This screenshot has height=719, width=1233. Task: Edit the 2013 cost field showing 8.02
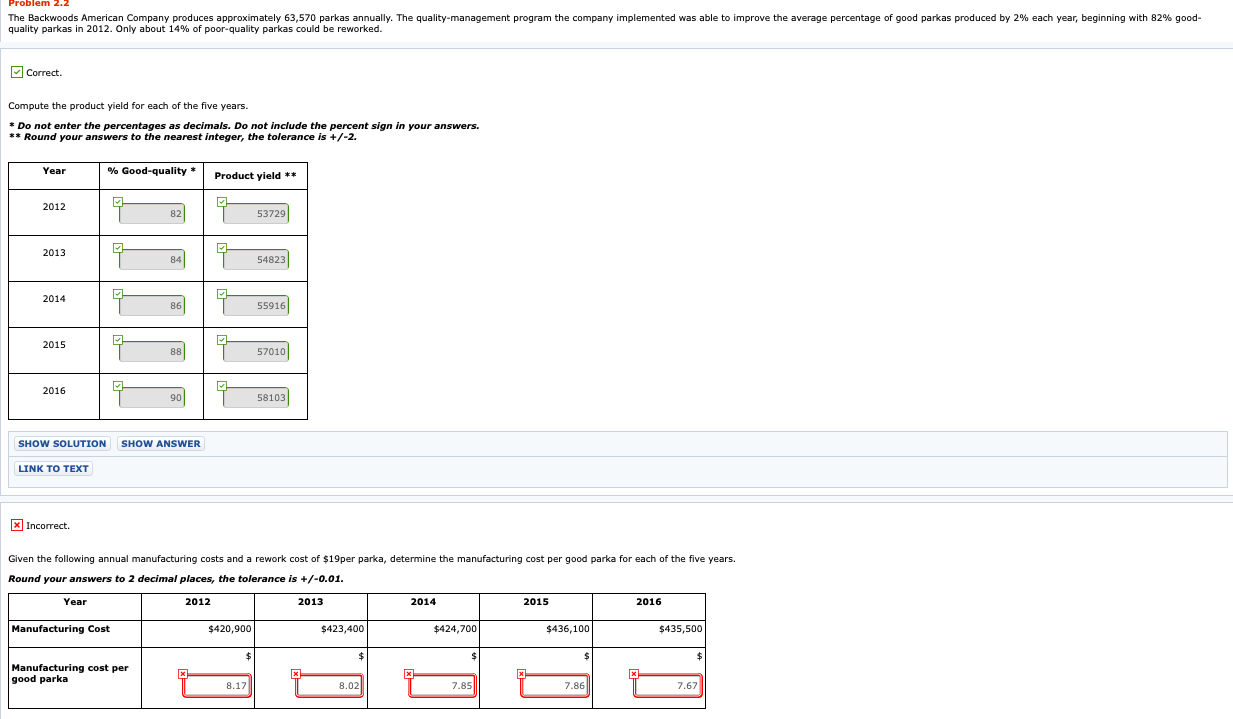[x=330, y=686]
